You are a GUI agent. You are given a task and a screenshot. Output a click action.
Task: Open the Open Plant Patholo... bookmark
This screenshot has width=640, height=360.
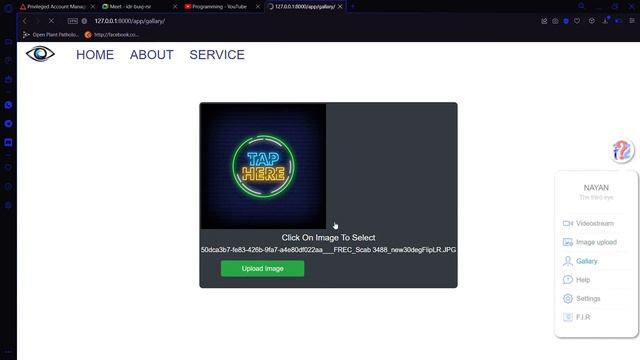point(51,35)
